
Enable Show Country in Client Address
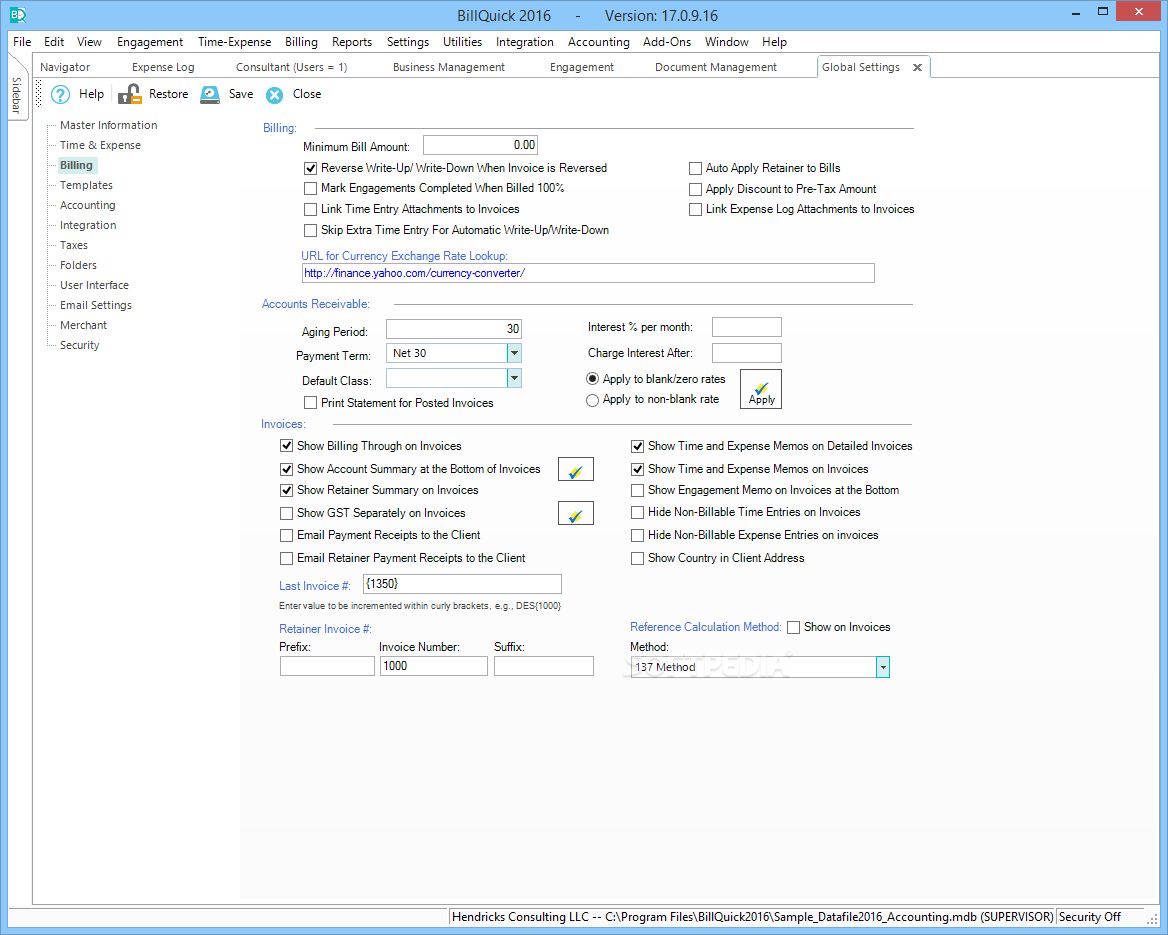coord(638,558)
